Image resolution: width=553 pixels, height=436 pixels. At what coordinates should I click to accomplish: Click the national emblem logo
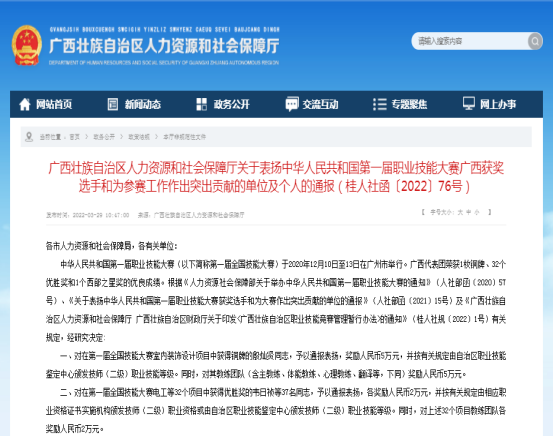click(26, 45)
